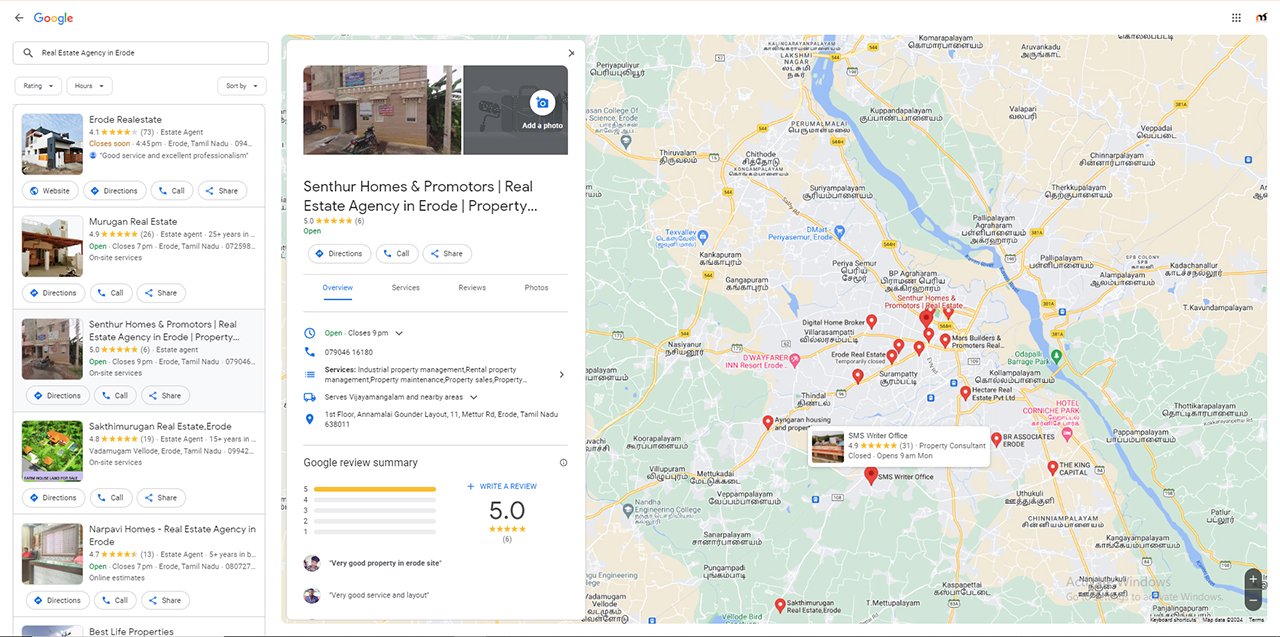Screen dimensions: 1280x637
Task: Open the map Terms link
Action: [x=1256, y=620]
